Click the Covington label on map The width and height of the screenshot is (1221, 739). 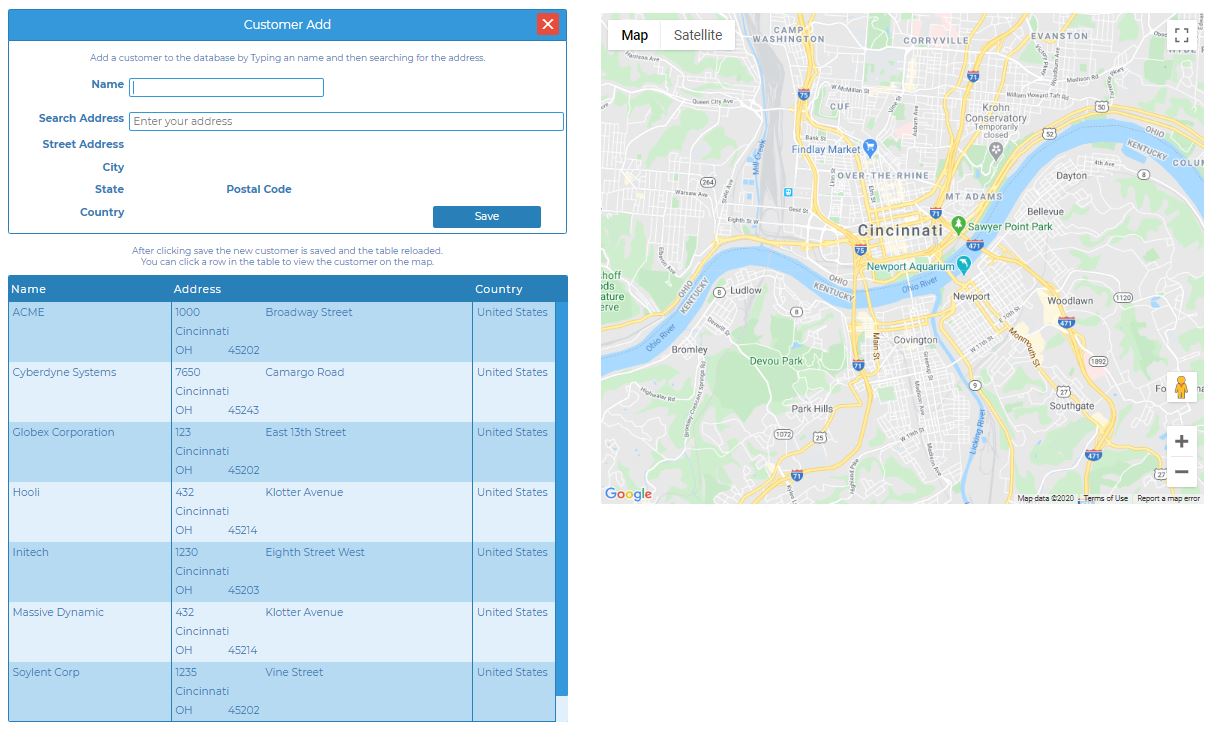[x=915, y=340]
